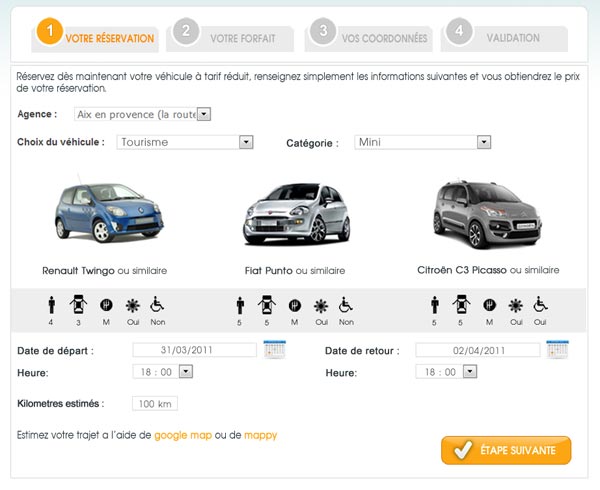Open the Catégorie Mini dropdown
The image size is (600, 490).
click(x=422, y=142)
